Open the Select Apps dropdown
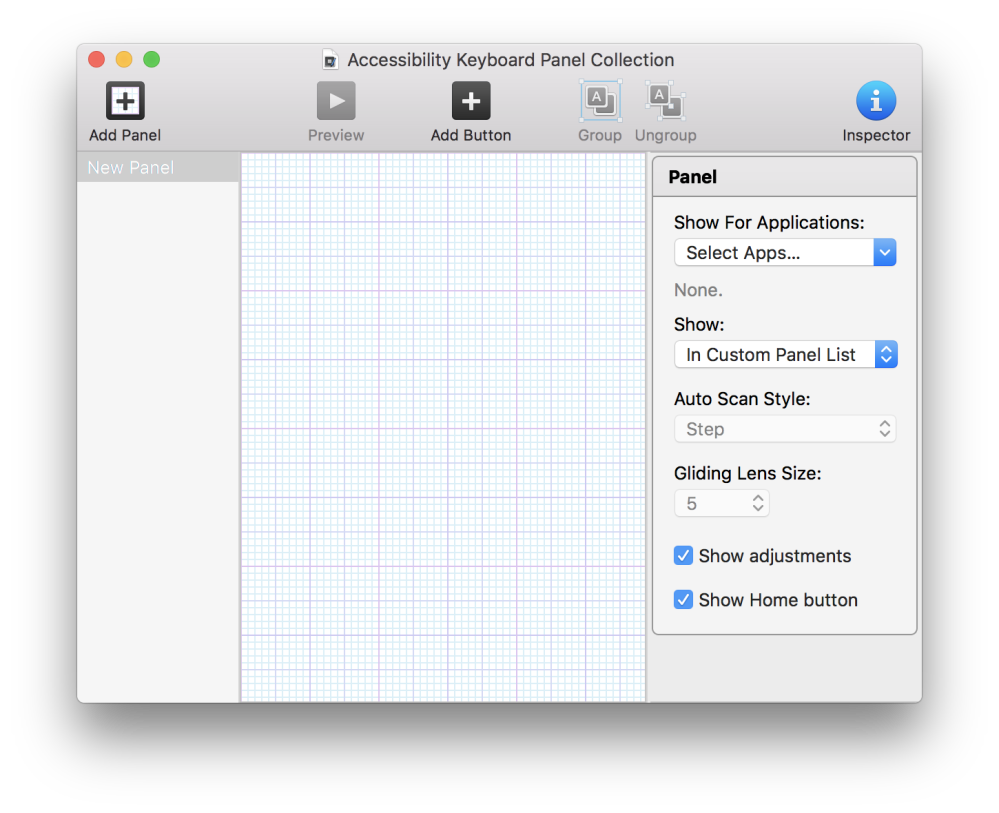999x813 pixels. [x=784, y=252]
